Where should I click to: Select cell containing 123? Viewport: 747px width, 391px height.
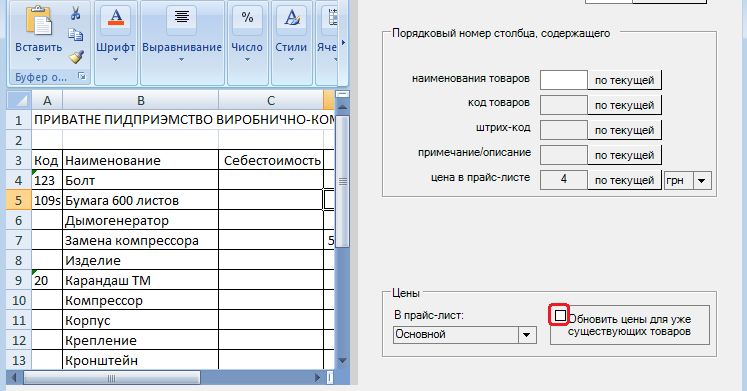pos(47,180)
